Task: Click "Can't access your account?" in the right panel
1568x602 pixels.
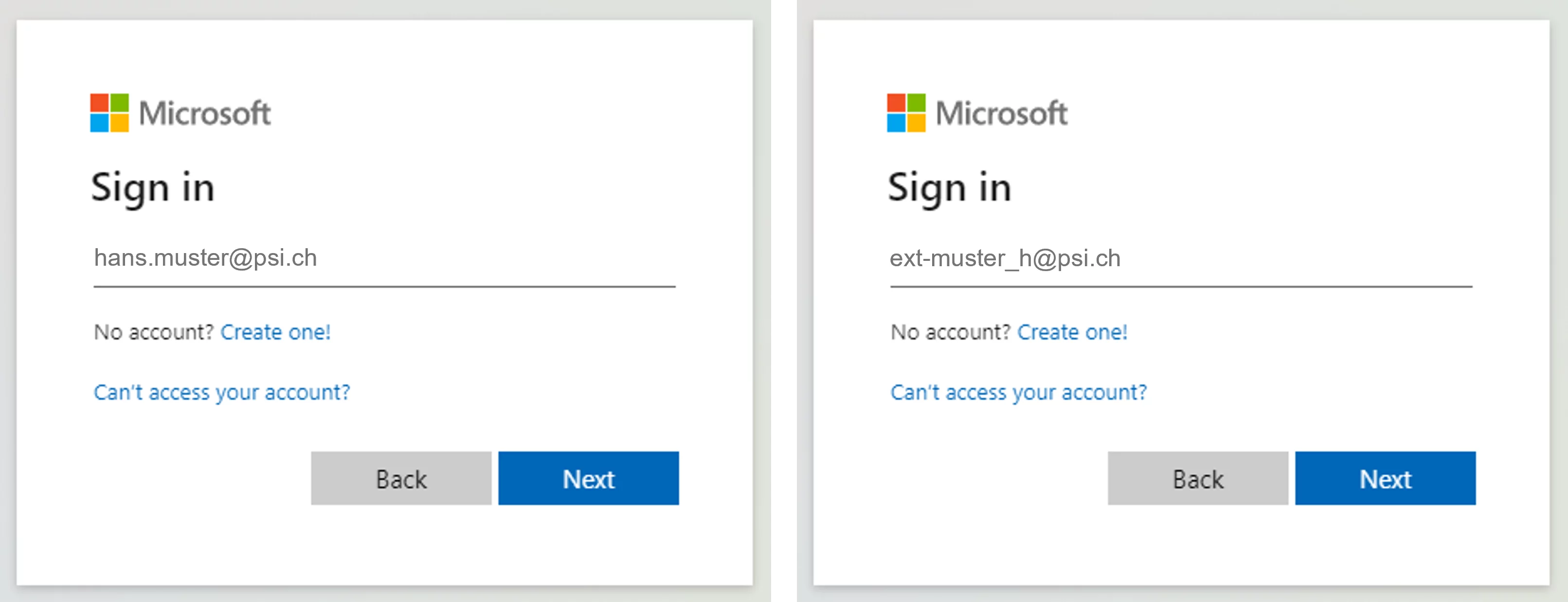Action: pyautogui.click(x=1018, y=393)
